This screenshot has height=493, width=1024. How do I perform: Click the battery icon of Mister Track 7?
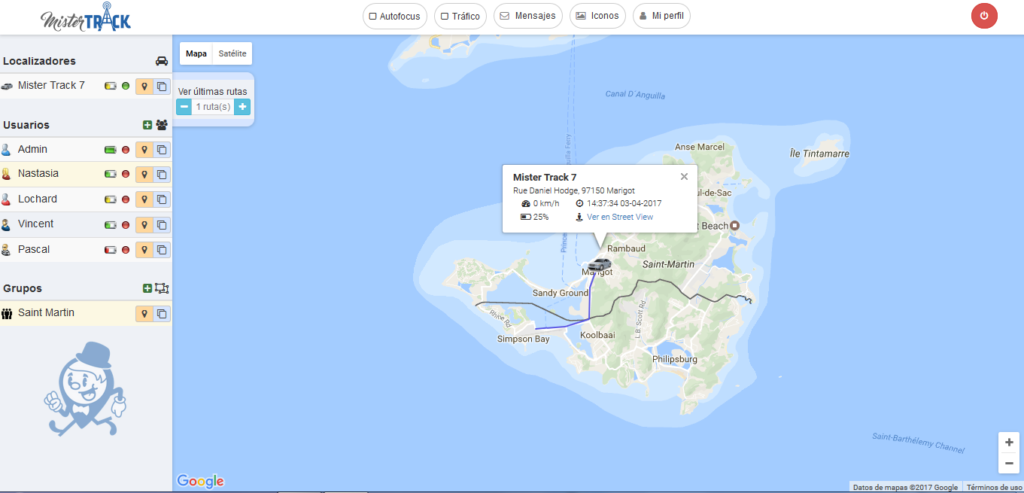pyautogui.click(x=110, y=86)
